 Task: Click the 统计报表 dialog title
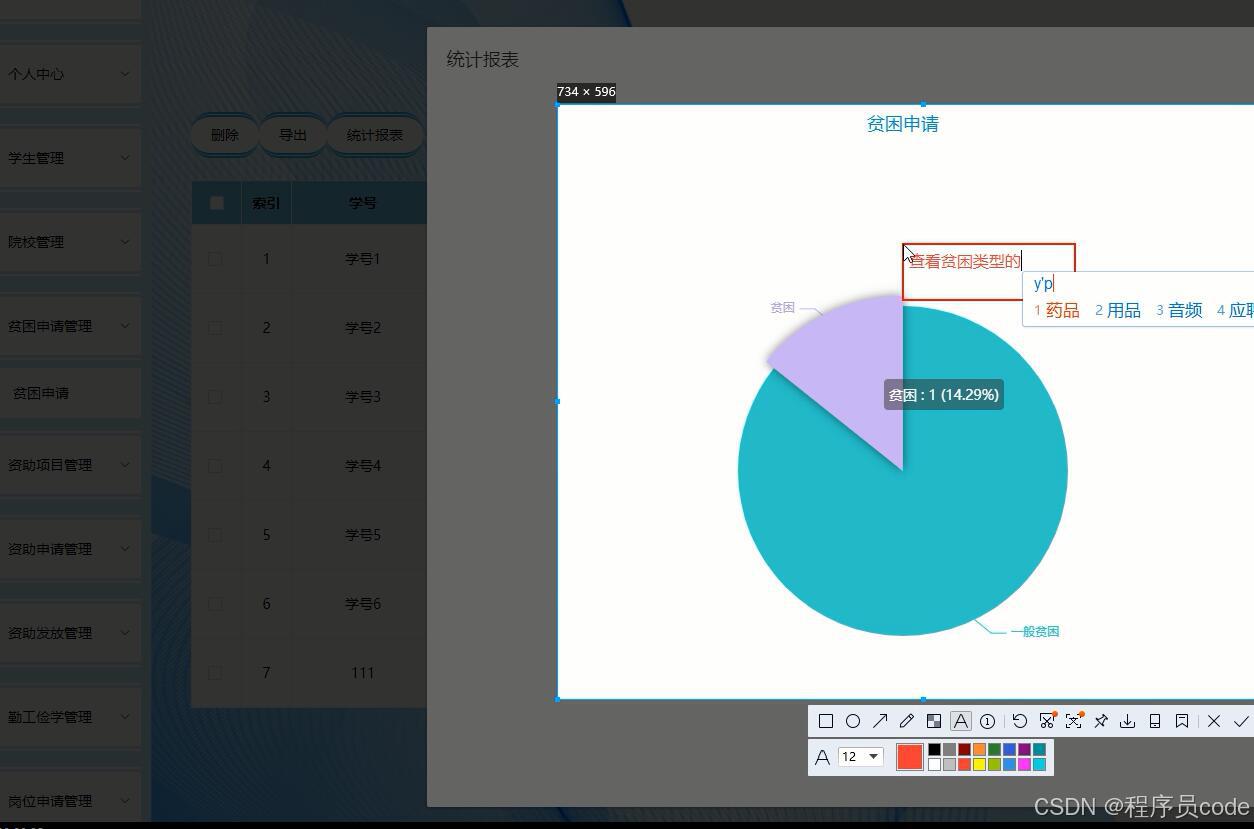[x=483, y=60]
